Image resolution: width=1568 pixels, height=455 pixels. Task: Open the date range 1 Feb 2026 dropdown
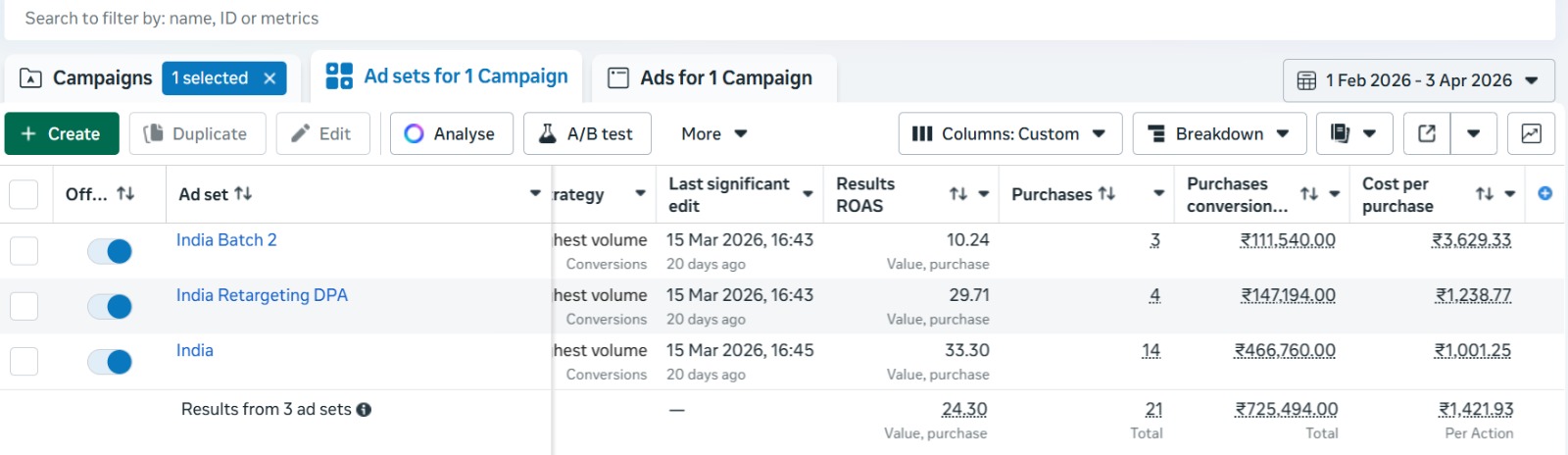click(1418, 80)
